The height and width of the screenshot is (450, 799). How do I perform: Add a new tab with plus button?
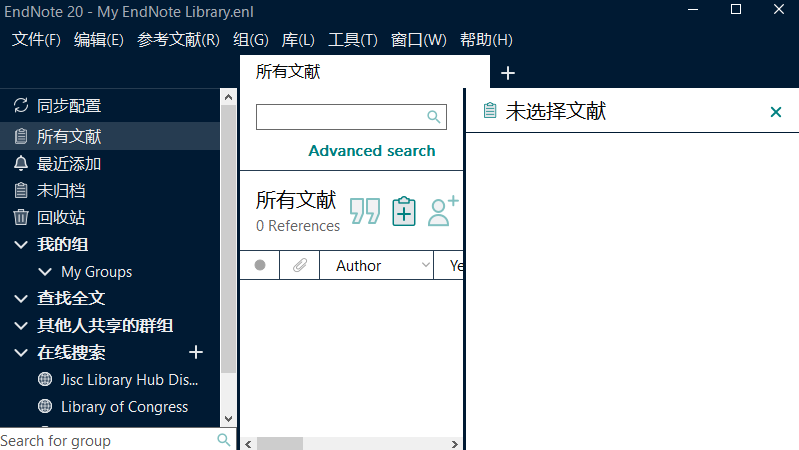point(508,73)
